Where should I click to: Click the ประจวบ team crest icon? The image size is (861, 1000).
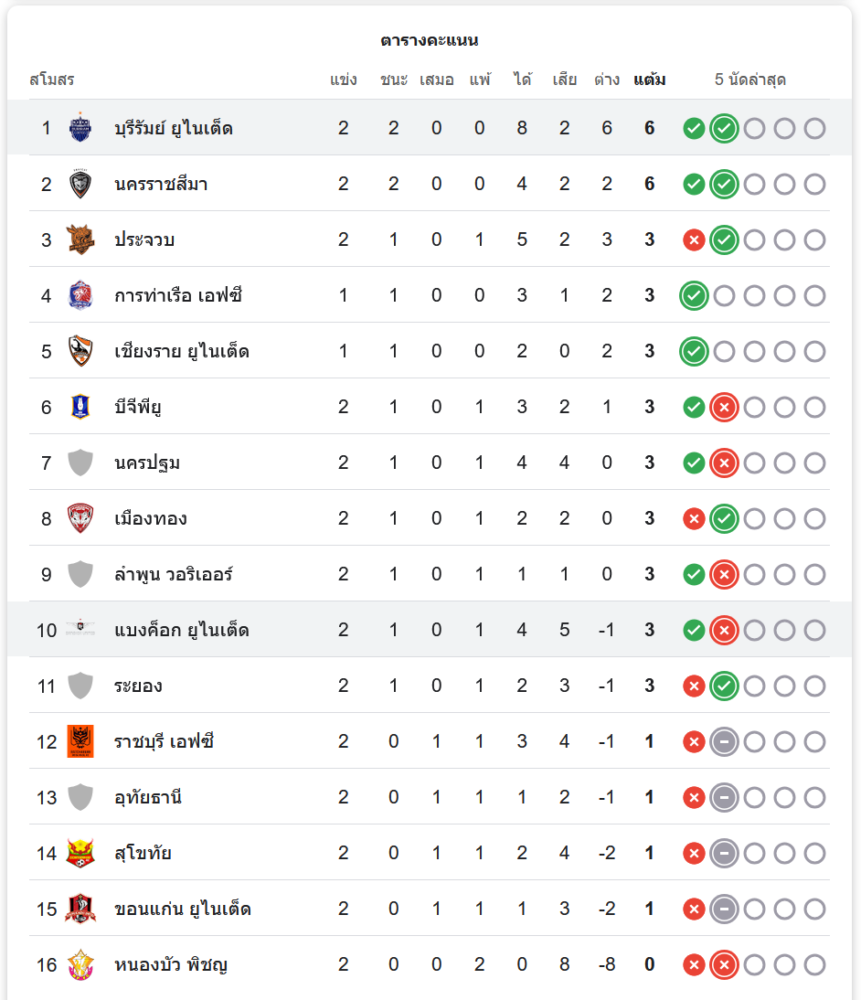[x=80, y=240]
